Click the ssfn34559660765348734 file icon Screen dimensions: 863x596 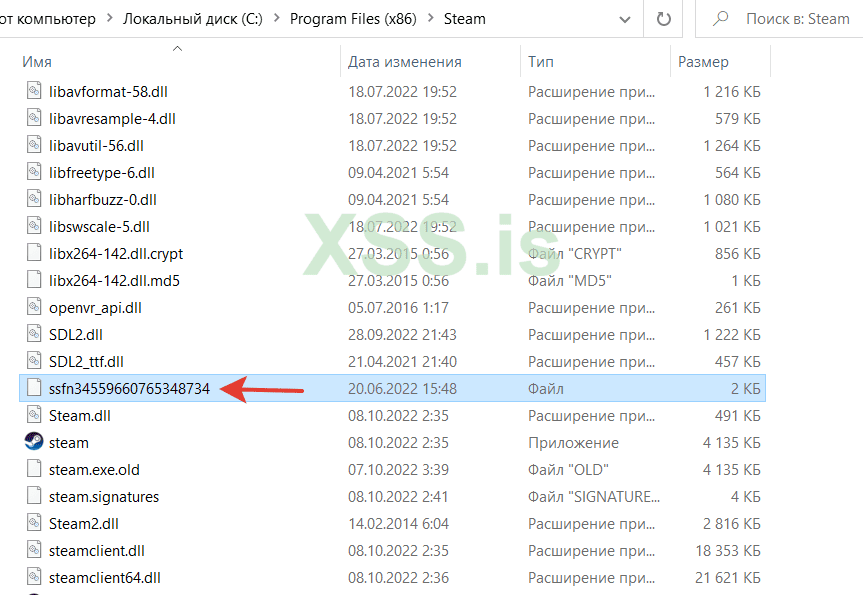tap(34, 387)
